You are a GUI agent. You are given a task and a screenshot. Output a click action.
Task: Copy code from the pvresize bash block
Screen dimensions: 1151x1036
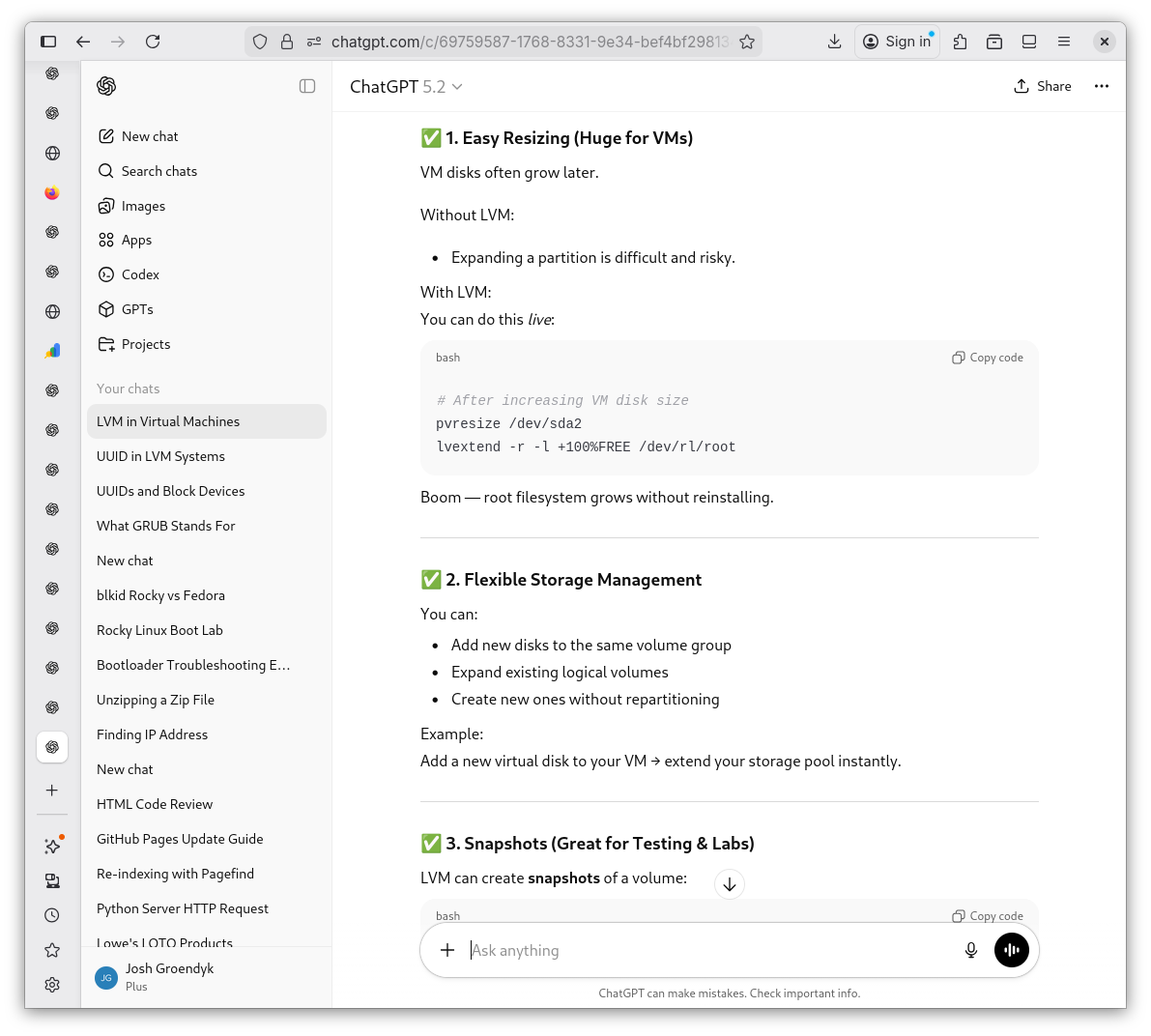(x=988, y=358)
